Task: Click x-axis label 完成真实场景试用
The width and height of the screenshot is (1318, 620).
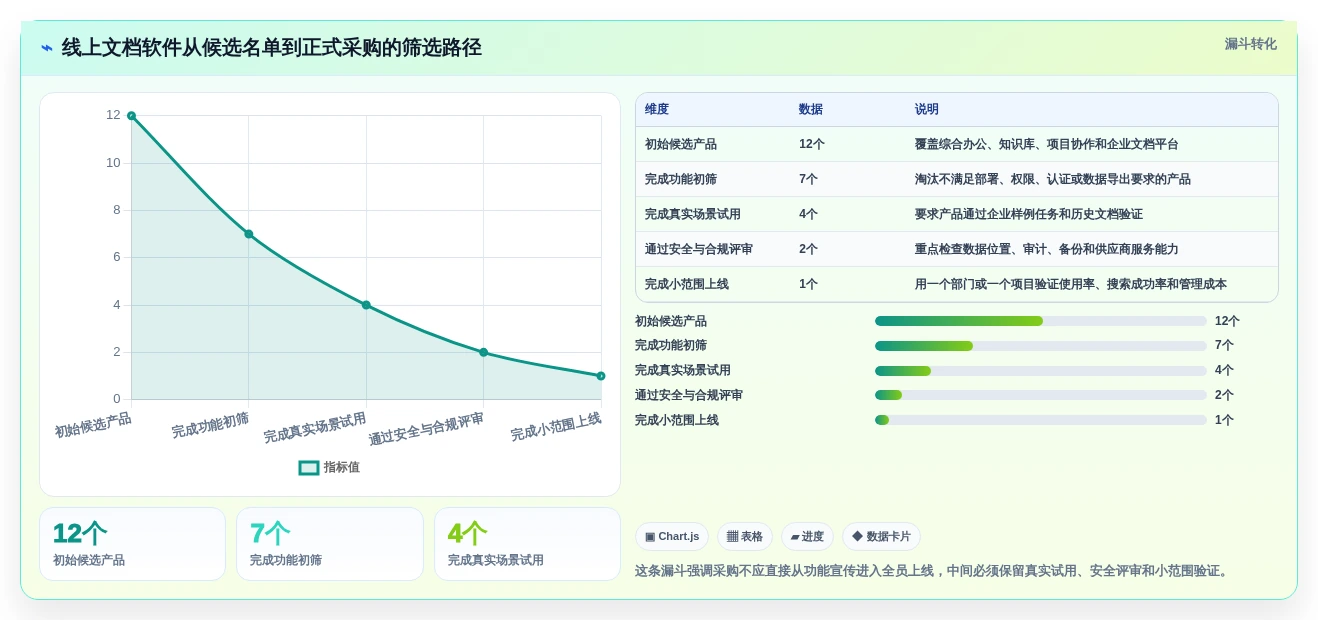Action: 315,428
